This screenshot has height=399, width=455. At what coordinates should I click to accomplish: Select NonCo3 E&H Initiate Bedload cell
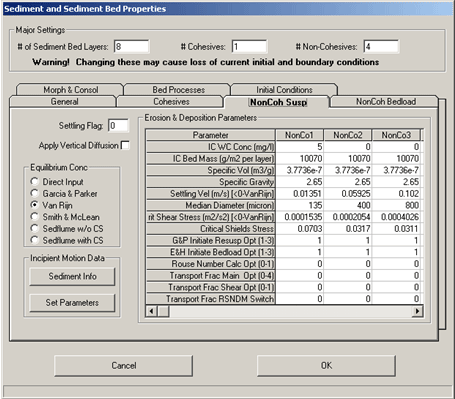click(396, 252)
